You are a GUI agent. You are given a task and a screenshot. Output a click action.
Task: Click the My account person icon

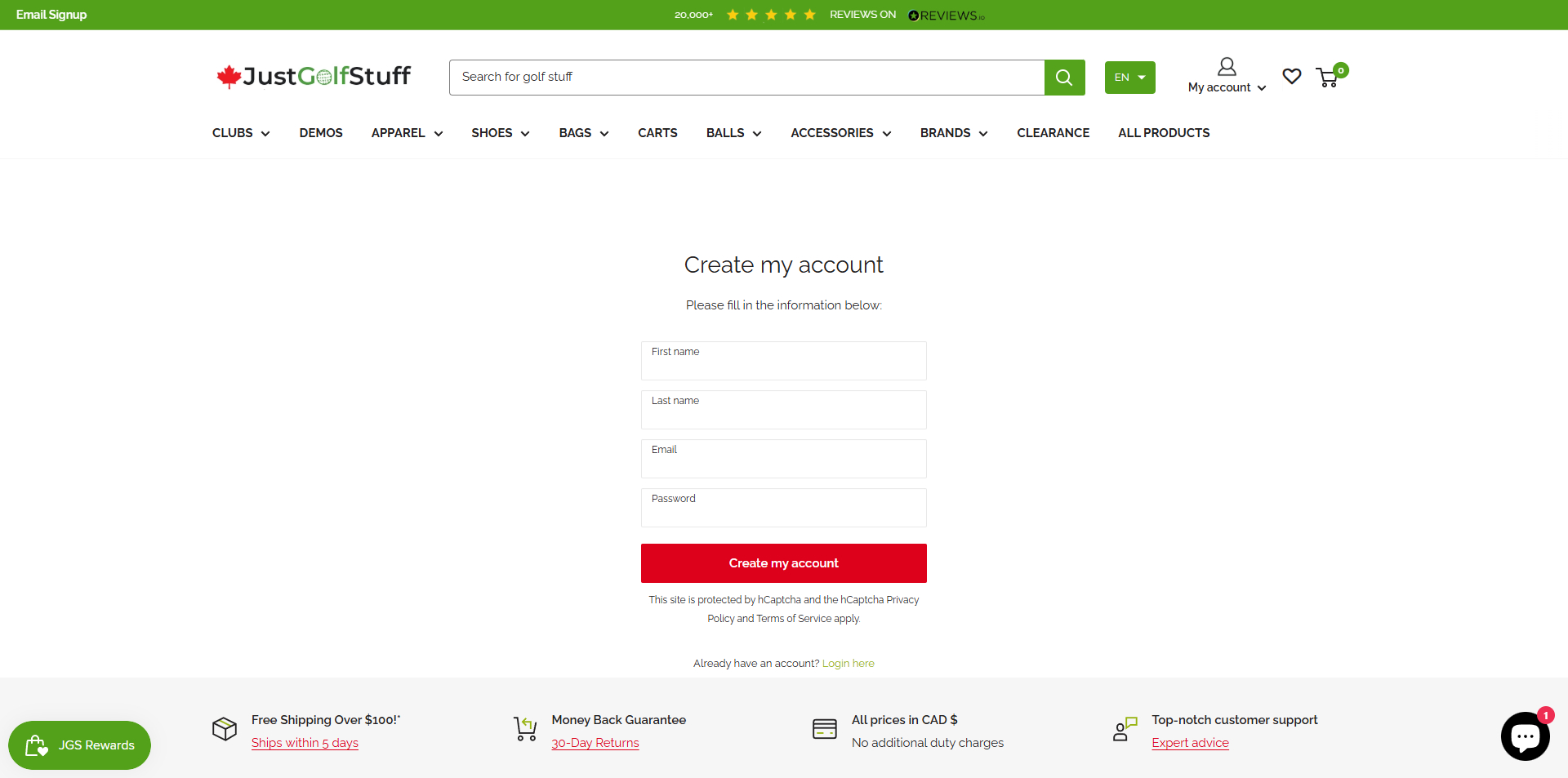point(1227,67)
